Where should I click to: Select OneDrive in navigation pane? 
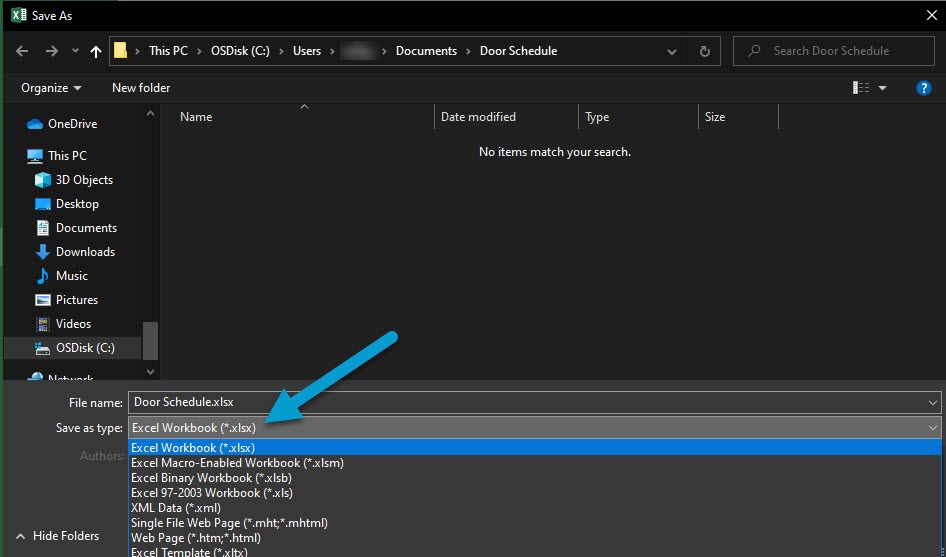pos(62,124)
